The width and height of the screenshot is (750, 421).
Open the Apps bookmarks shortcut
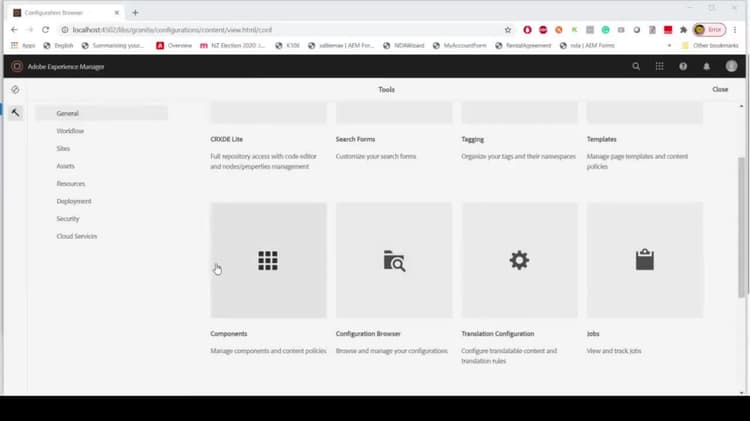tap(23, 45)
